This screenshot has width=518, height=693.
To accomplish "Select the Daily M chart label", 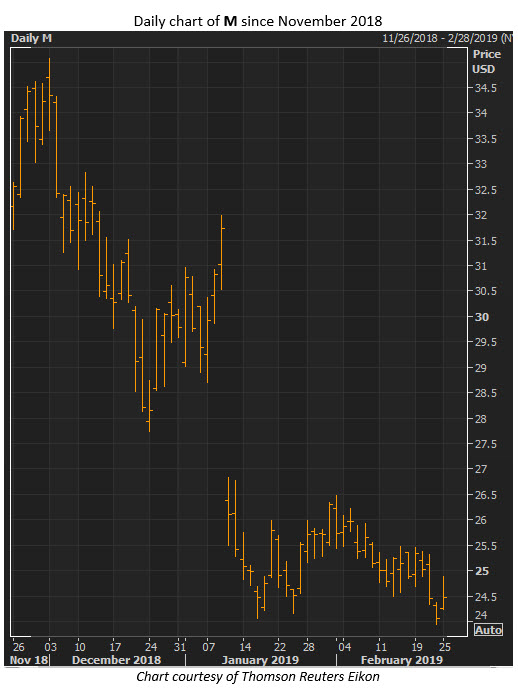I will click(31, 38).
